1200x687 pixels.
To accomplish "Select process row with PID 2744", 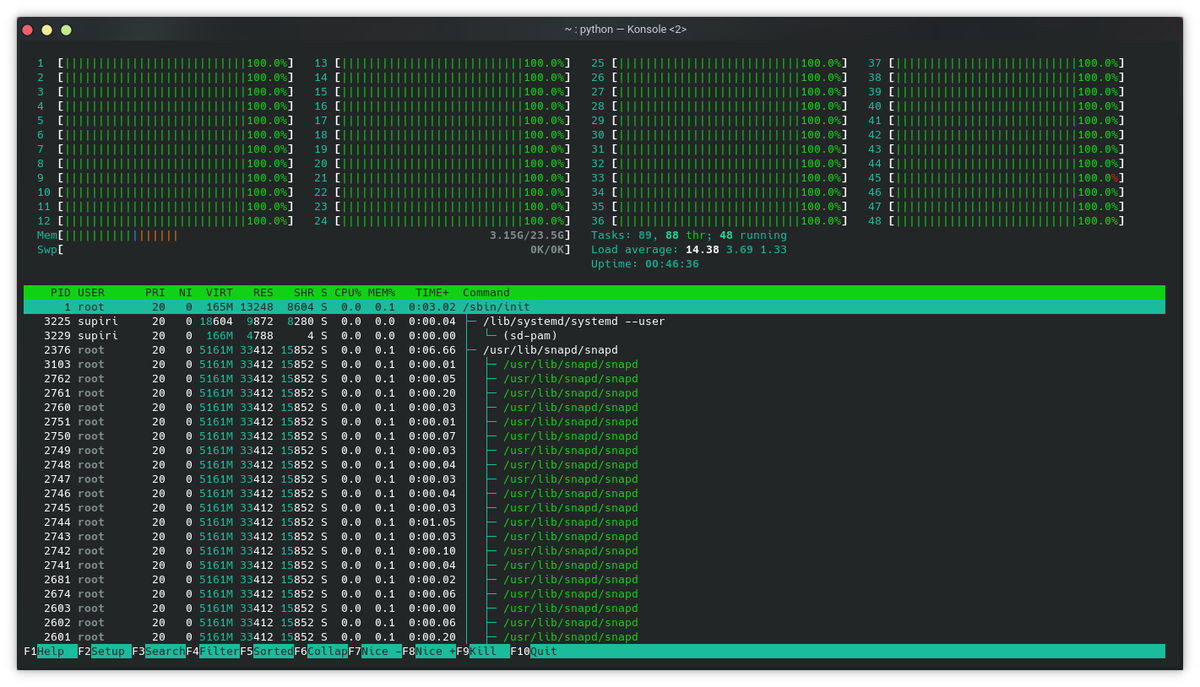I will coord(594,522).
